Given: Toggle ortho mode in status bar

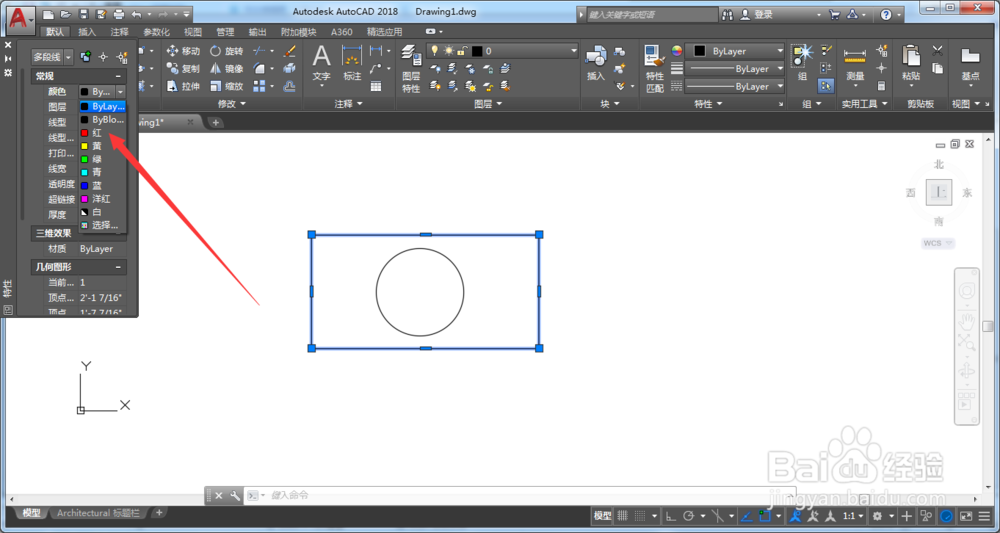Looking at the screenshot, I should tap(671, 516).
